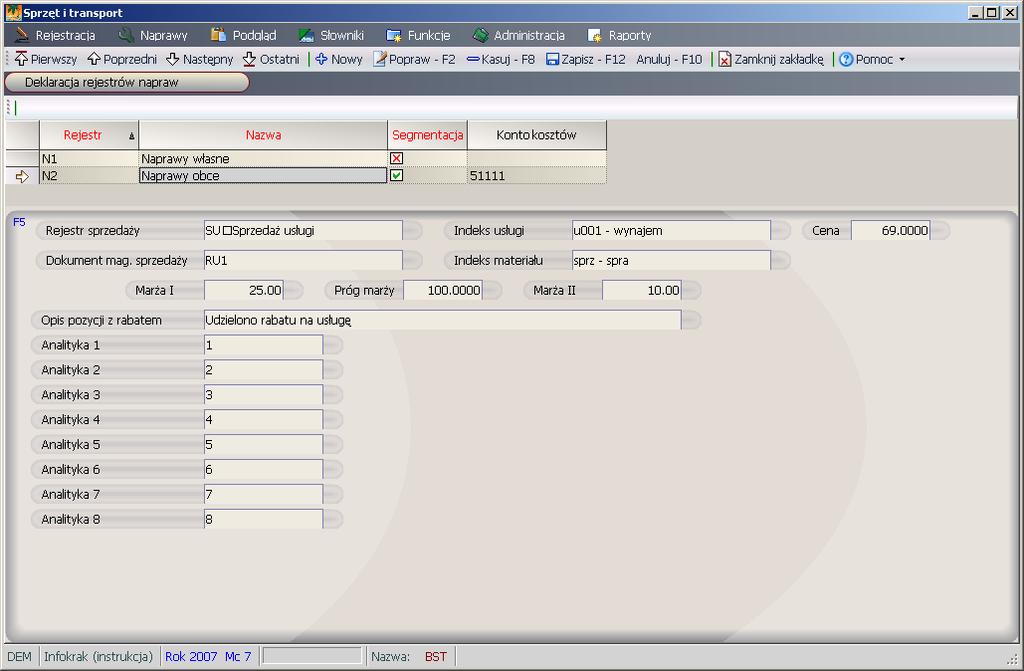Click the DEM status bar entry
1024x671 pixels.
coord(20,657)
